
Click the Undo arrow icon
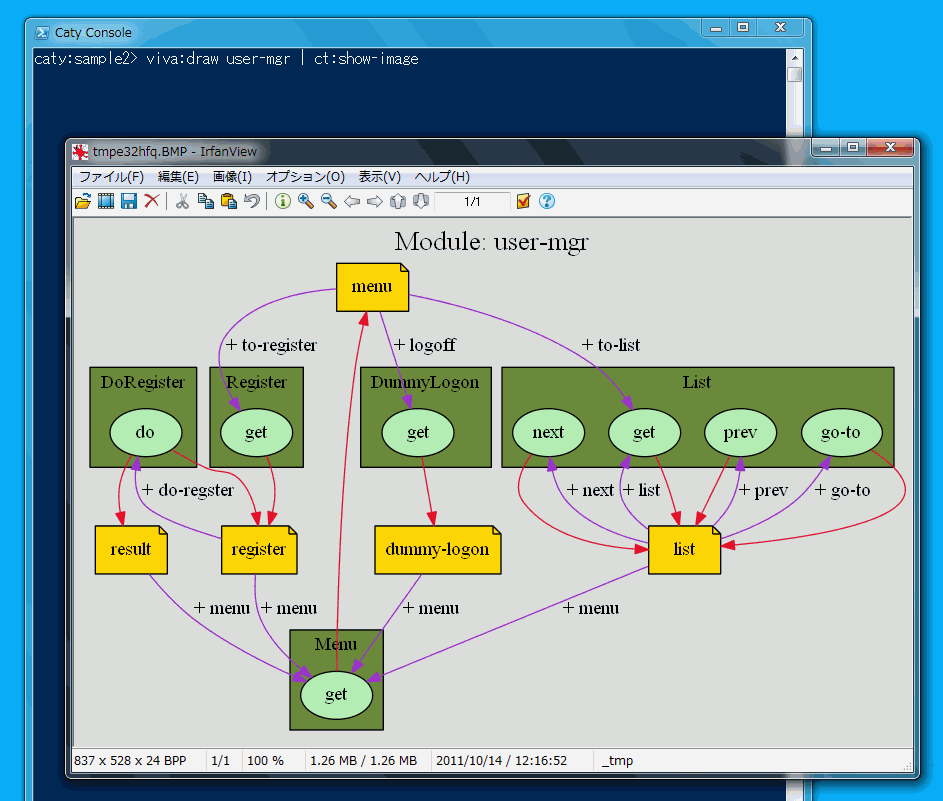click(252, 202)
